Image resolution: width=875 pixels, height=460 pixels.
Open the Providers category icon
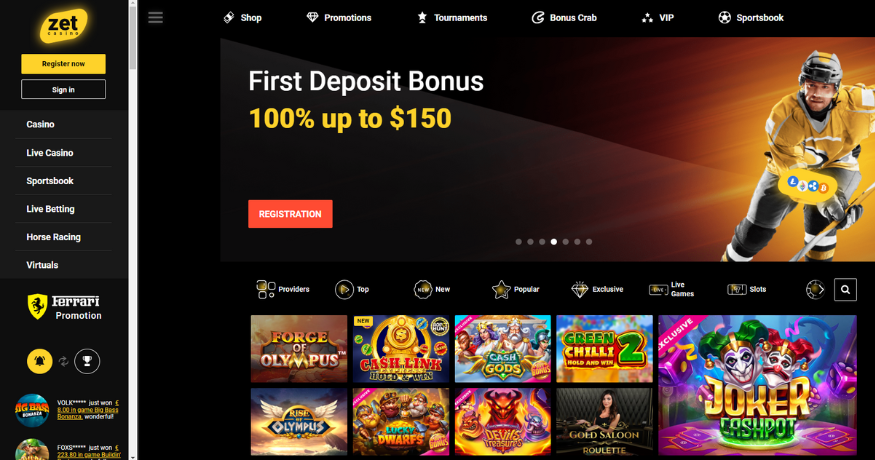[x=266, y=289]
